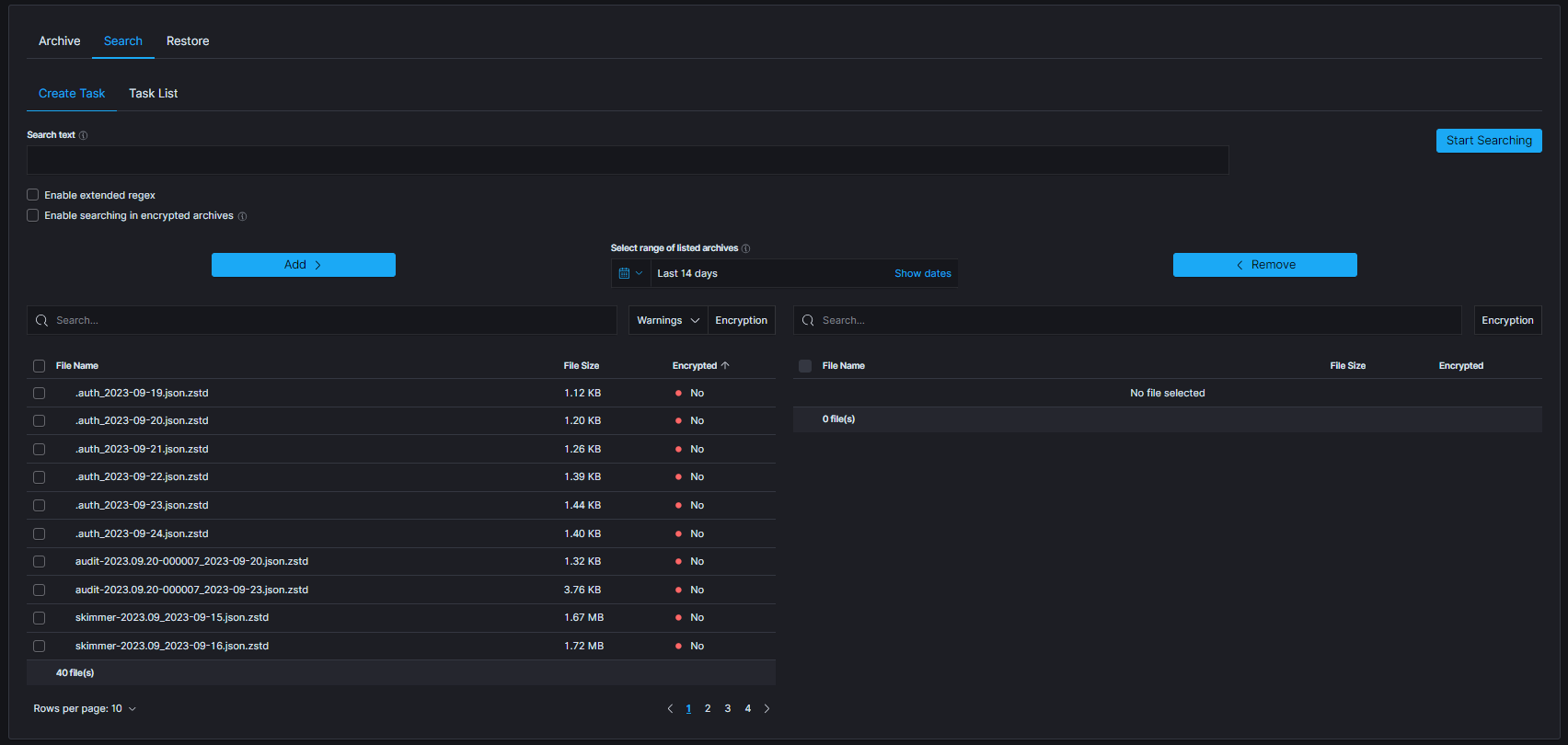Go to the previous page arrow
The width and height of the screenshot is (1568, 745).
(670, 708)
